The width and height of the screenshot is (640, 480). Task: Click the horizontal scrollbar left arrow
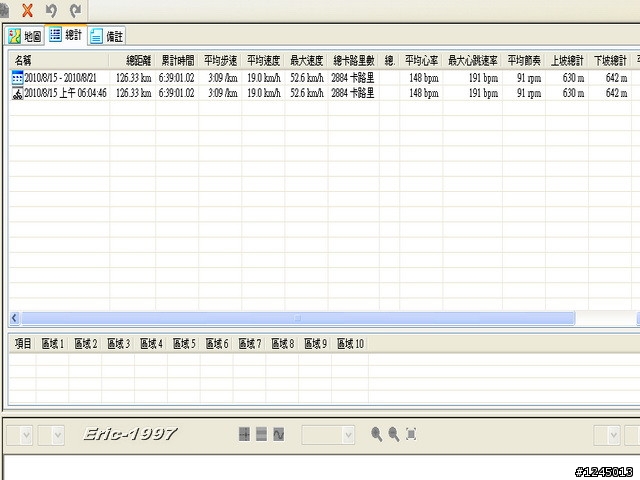(14, 318)
